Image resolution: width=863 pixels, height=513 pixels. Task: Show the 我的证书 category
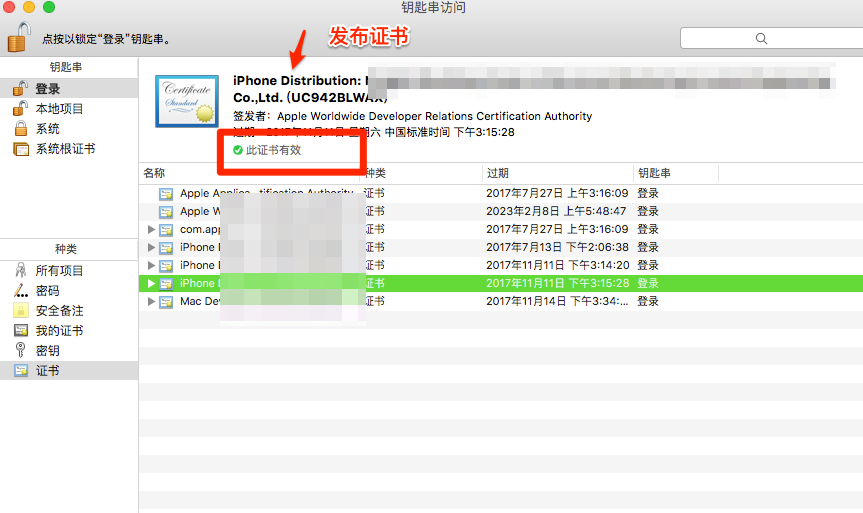coord(69,330)
